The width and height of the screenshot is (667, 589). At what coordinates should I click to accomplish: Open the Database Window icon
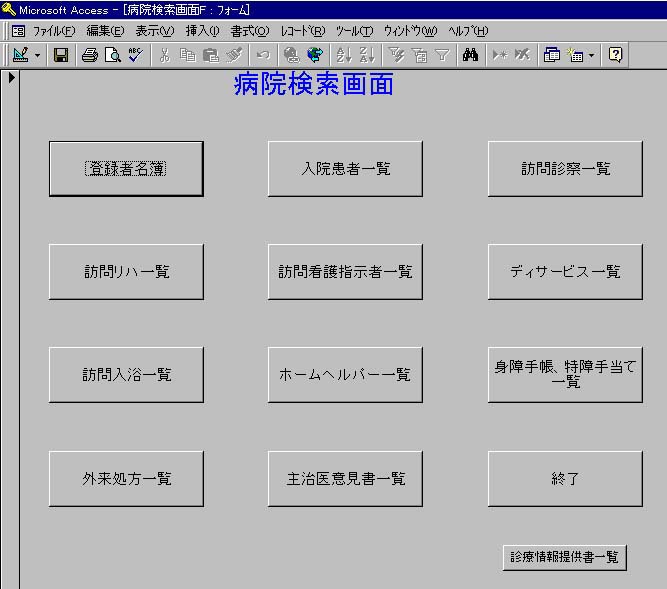click(552, 55)
